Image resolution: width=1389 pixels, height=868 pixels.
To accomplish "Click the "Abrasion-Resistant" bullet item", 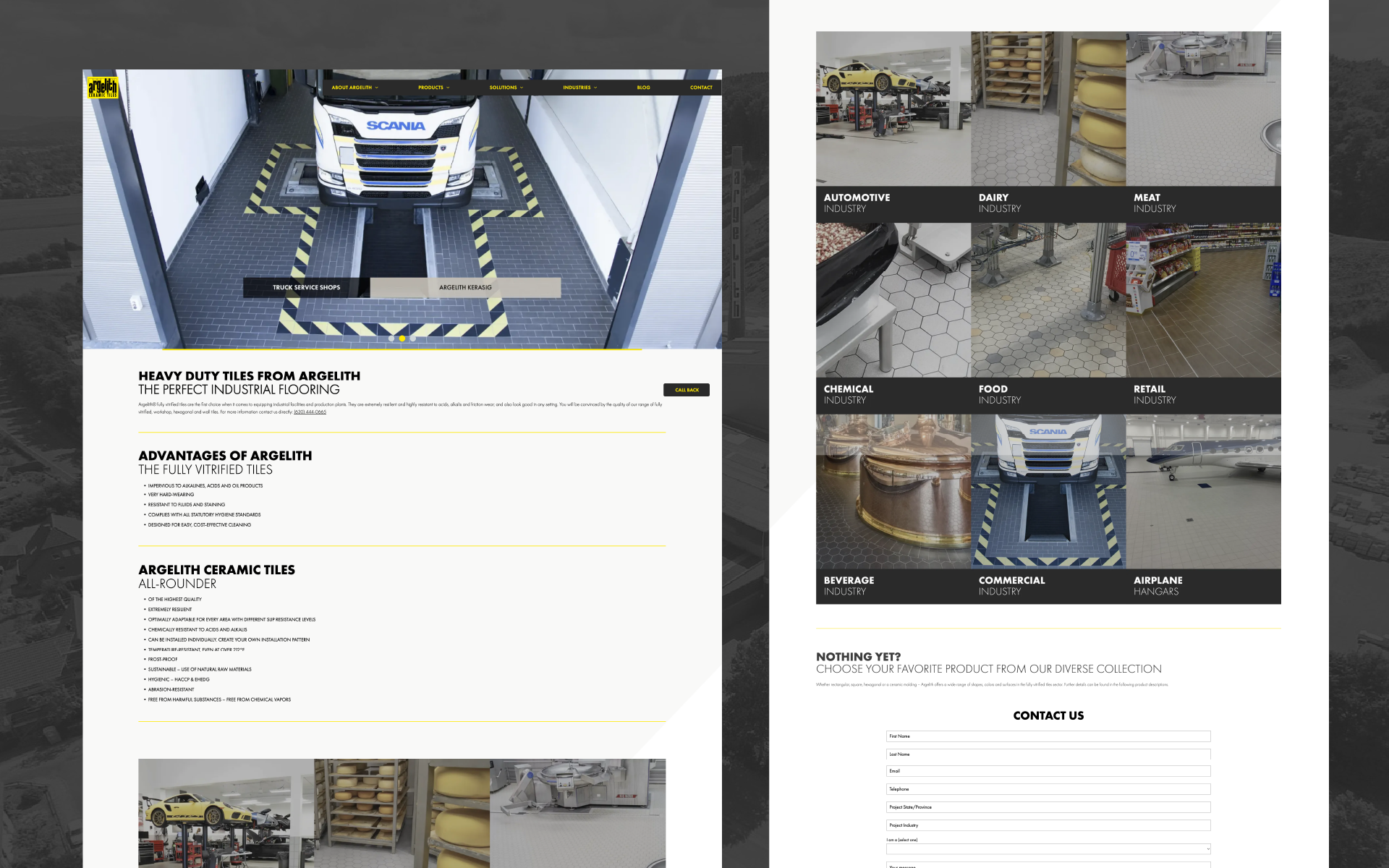I will click(171, 690).
